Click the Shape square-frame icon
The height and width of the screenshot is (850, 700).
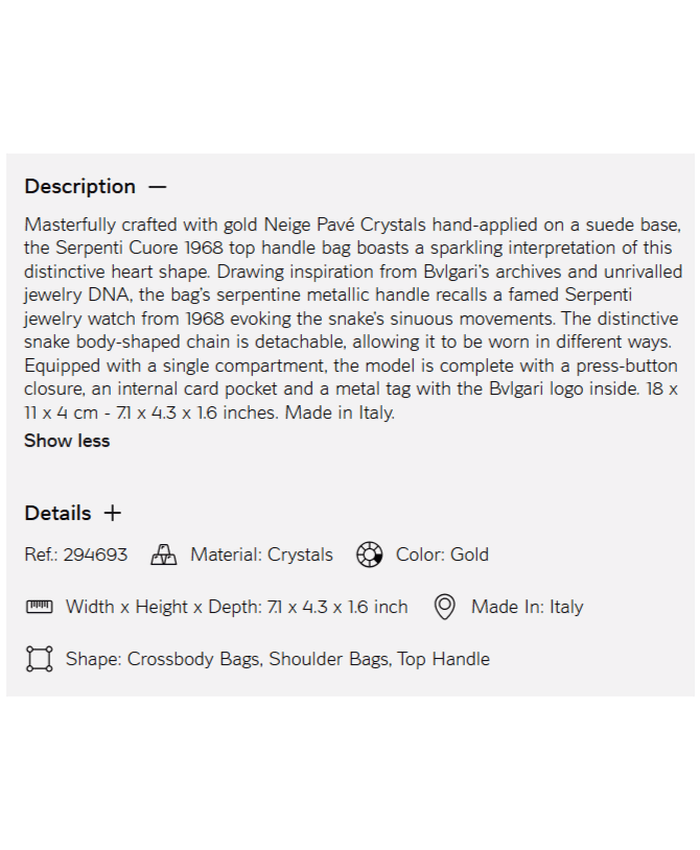pyautogui.click(x=39, y=659)
